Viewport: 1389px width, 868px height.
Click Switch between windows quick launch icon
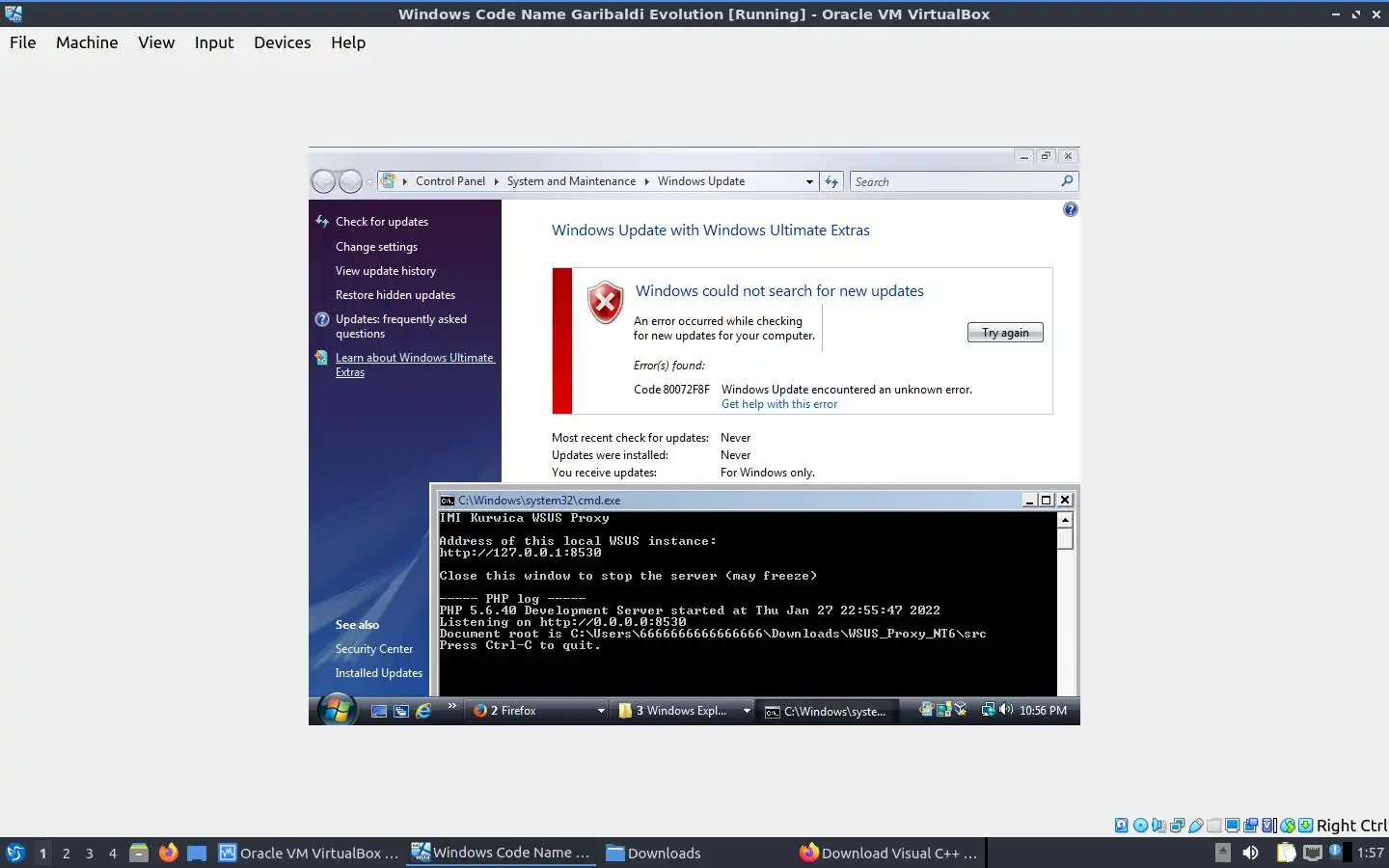point(401,711)
